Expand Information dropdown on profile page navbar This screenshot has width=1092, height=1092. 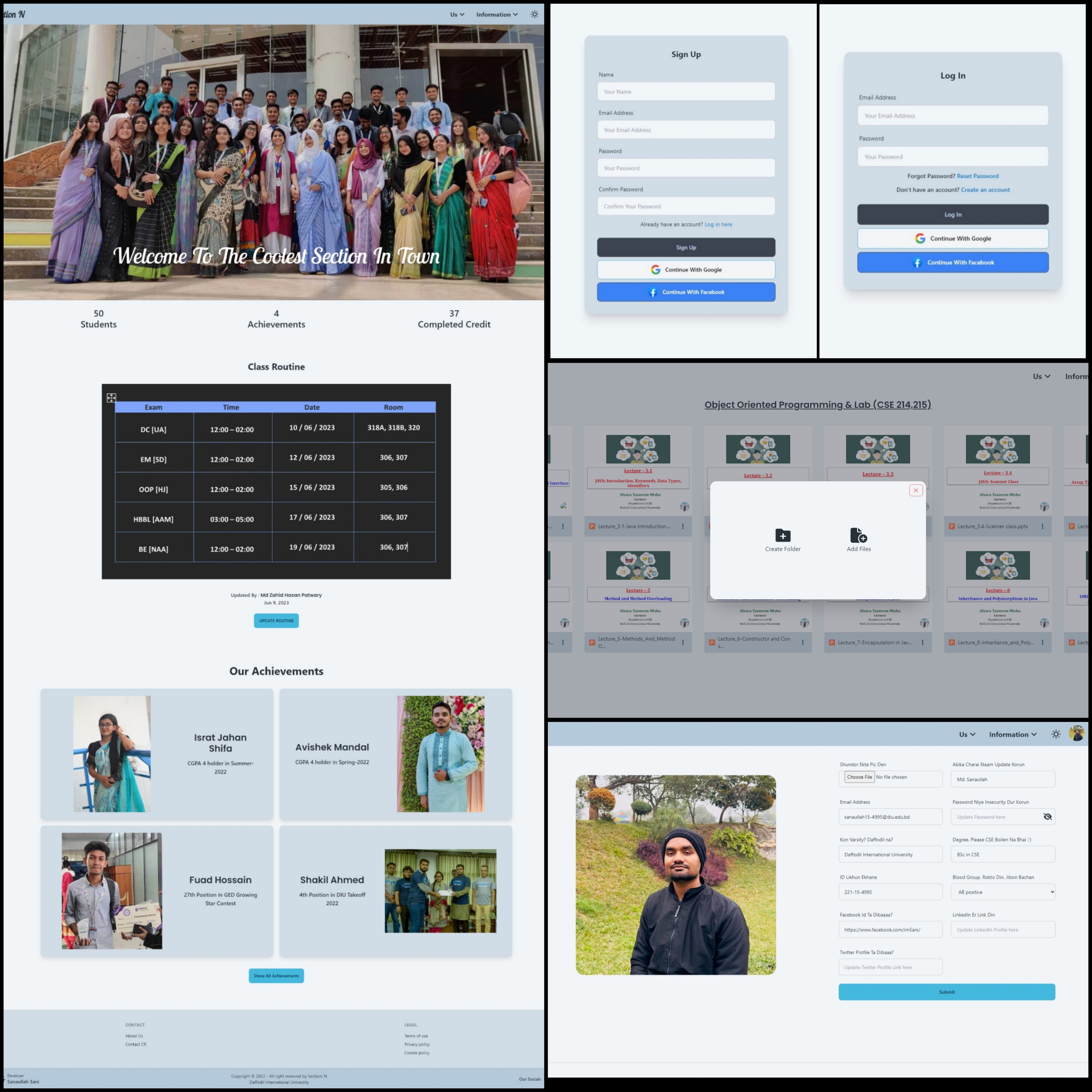click(1012, 734)
